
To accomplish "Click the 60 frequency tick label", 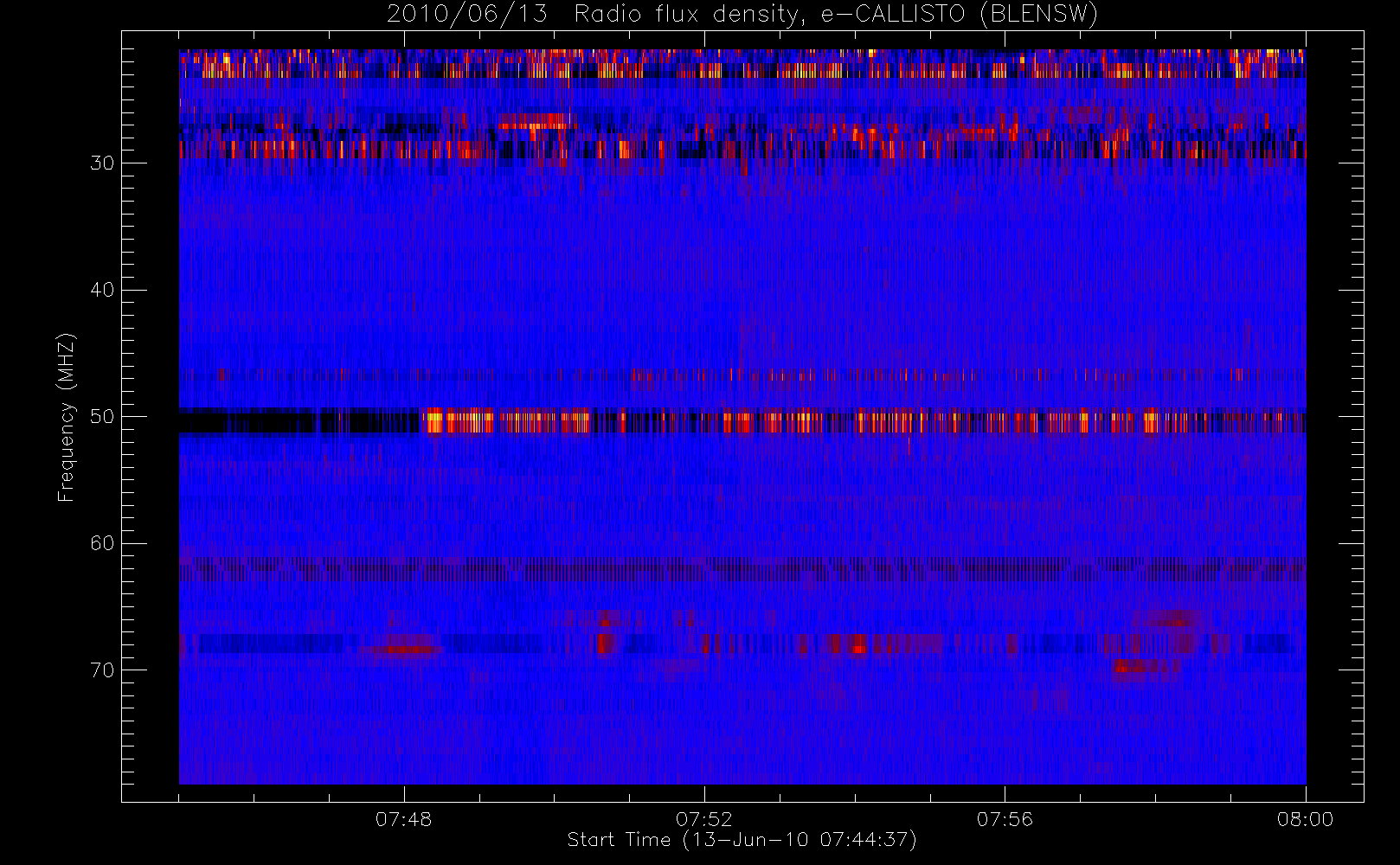I will point(102,543).
